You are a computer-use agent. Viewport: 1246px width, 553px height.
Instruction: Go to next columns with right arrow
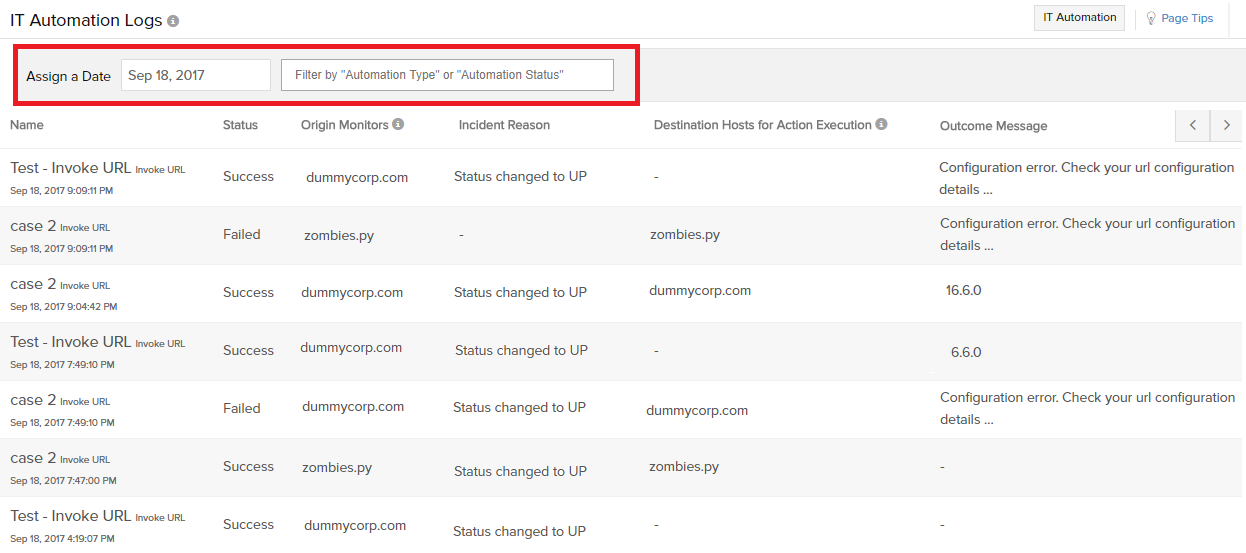[1226, 125]
